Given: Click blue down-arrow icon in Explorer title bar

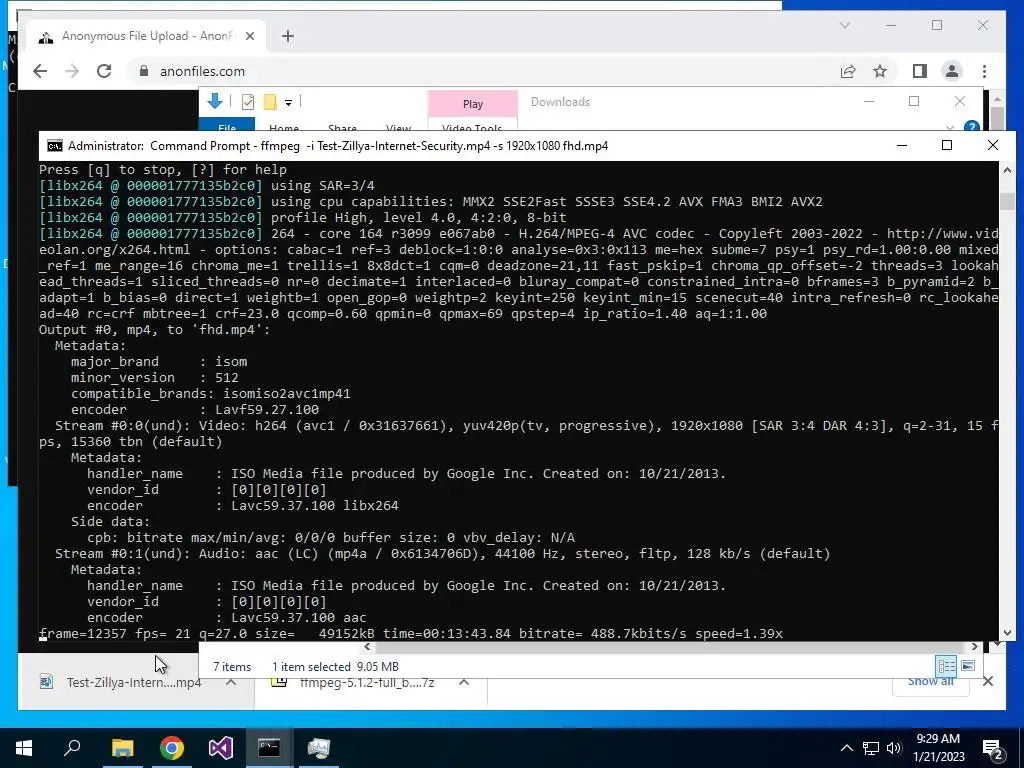Looking at the screenshot, I should (214, 101).
